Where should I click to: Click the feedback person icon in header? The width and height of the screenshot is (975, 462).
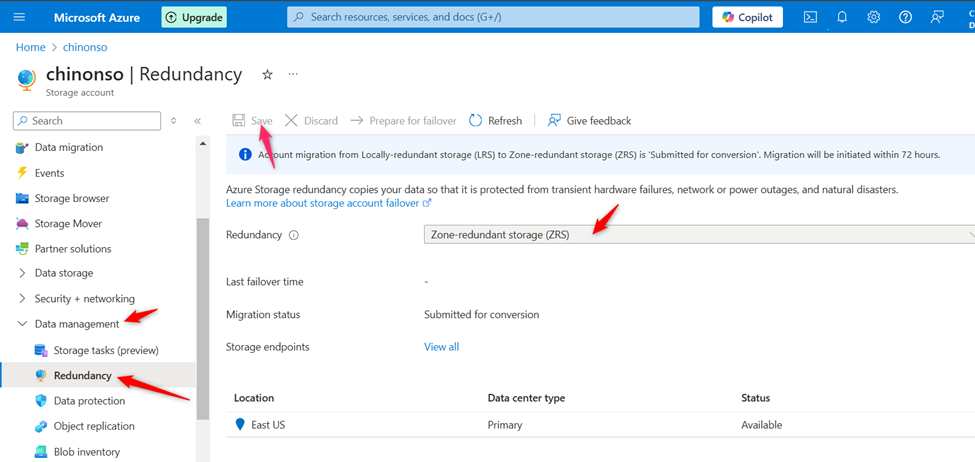click(x=937, y=17)
